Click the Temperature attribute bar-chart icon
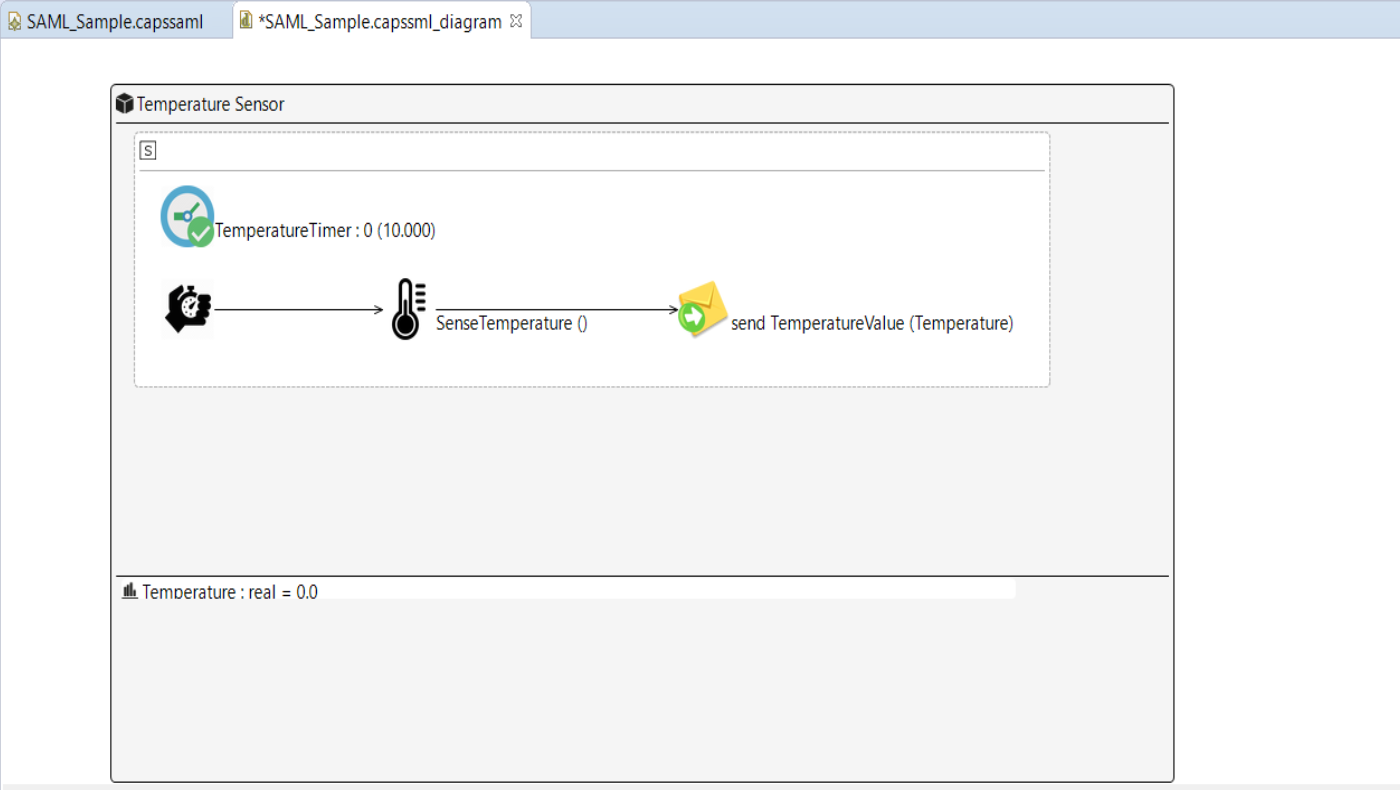This screenshot has width=1400, height=790. (129, 591)
